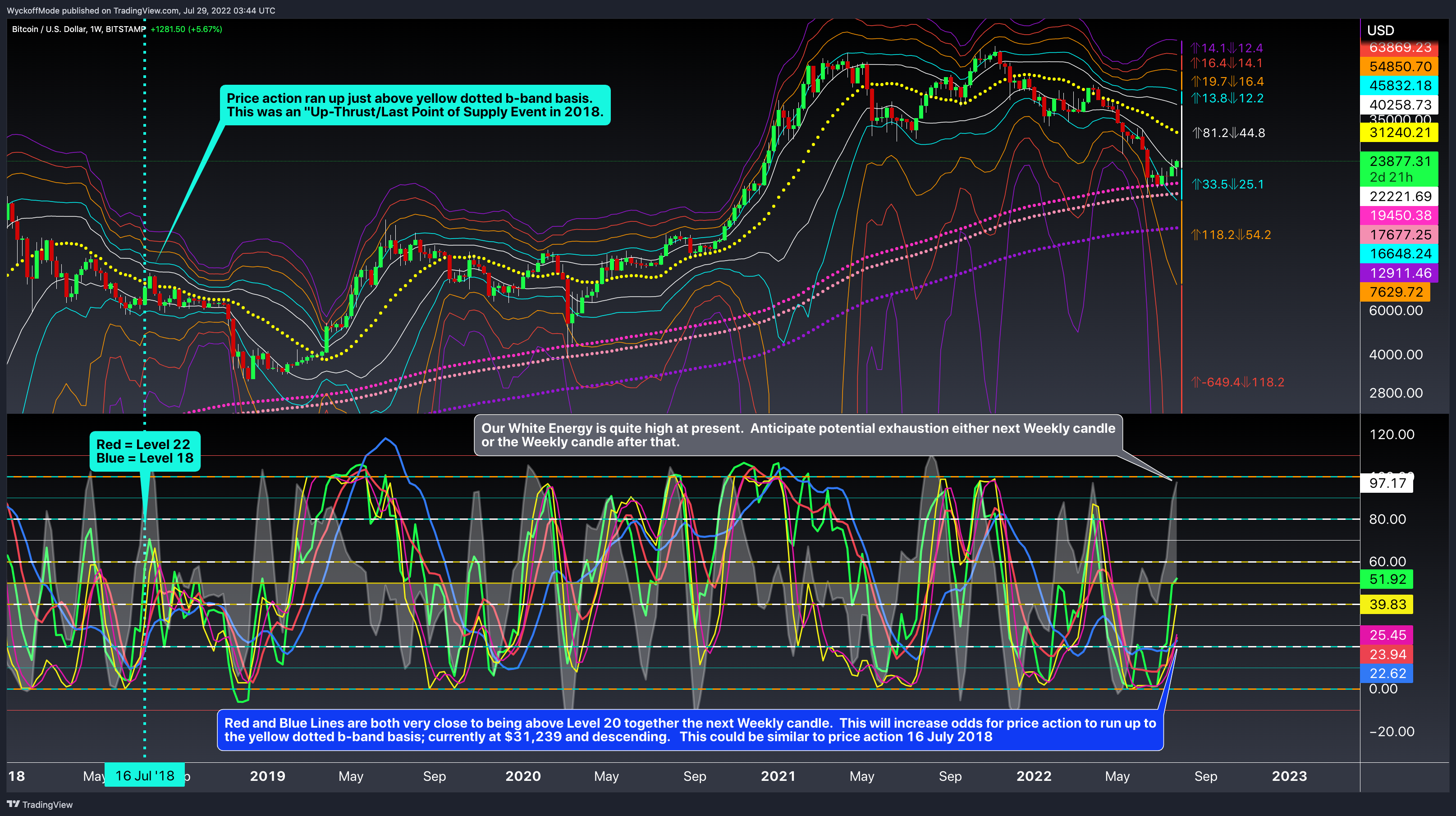Viewport: 1456px width, 816px height.
Task: Click the 97.17 white oscillator value label
Action: pyautogui.click(x=1387, y=483)
